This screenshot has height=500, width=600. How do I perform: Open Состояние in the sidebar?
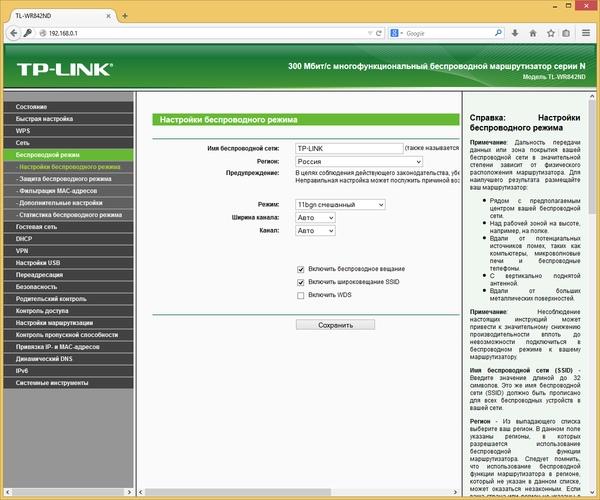point(69,107)
